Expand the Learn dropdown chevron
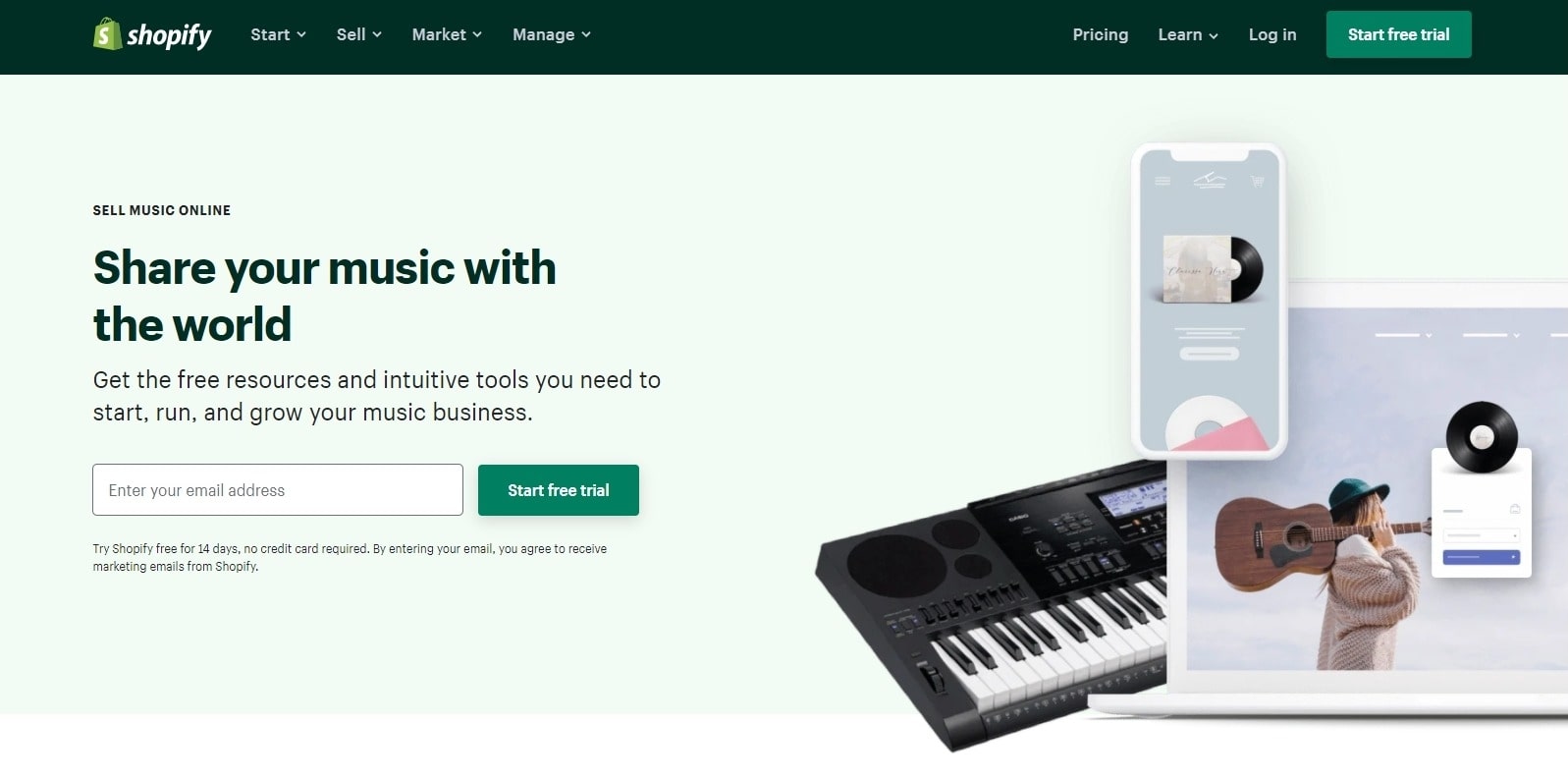The image size is (1568, 780). (x=1214, y=35)
